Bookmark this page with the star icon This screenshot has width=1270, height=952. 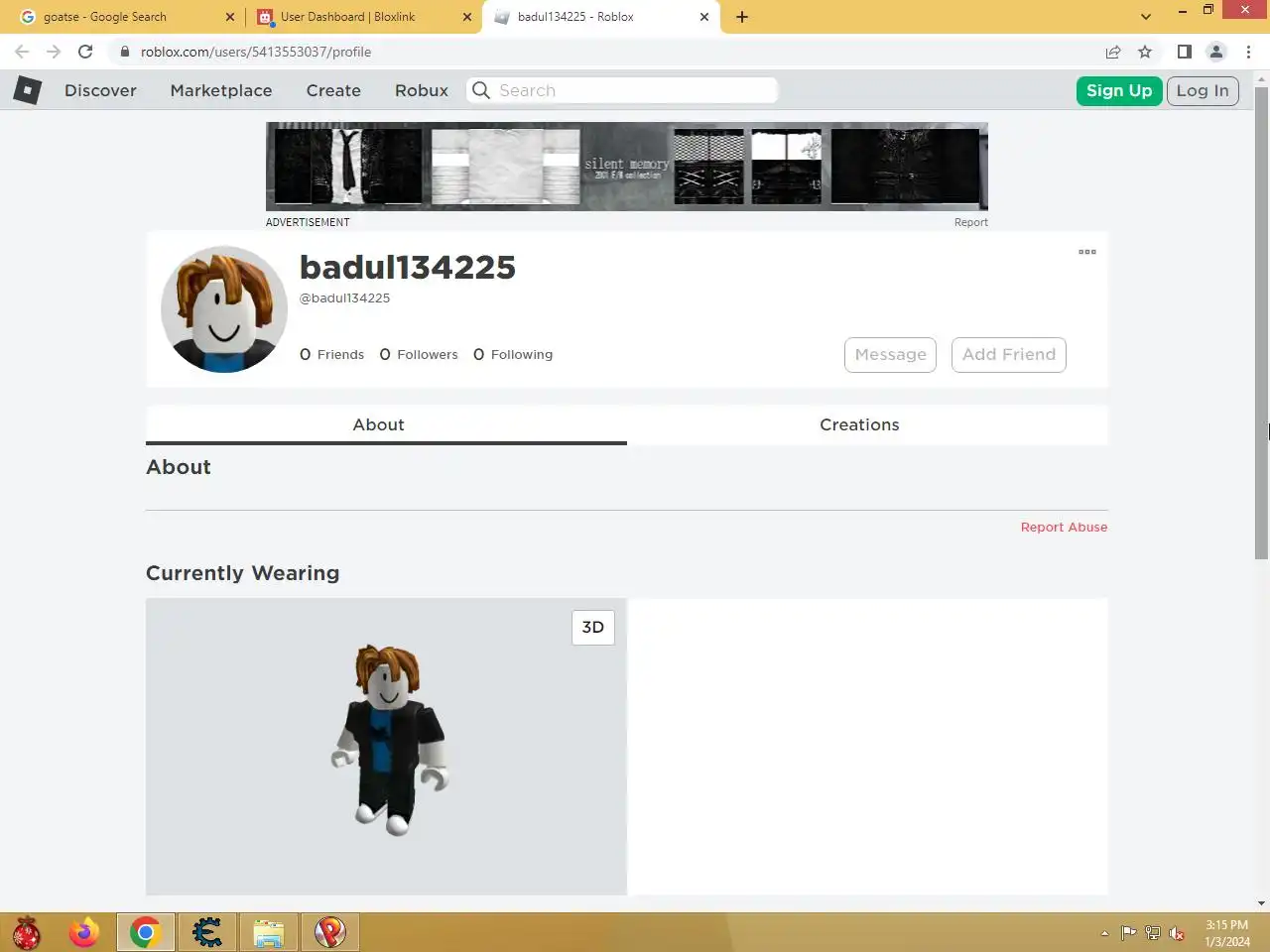(1145, 52)
